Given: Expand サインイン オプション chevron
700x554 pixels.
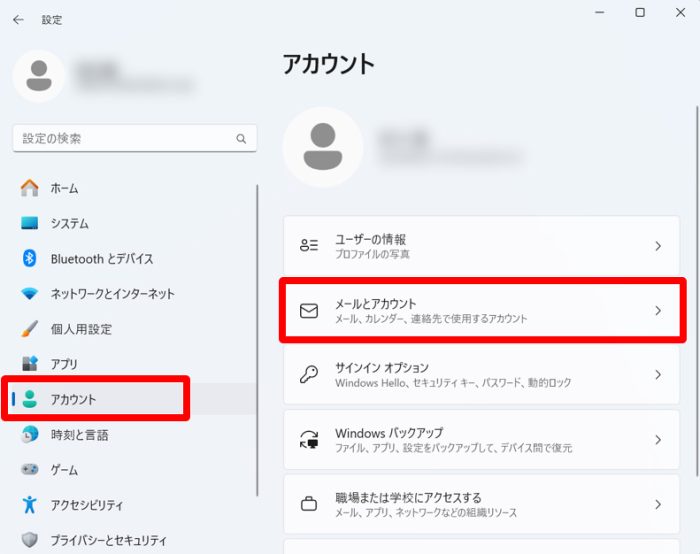Looking at the screenshot, I should tap(657, 375).
